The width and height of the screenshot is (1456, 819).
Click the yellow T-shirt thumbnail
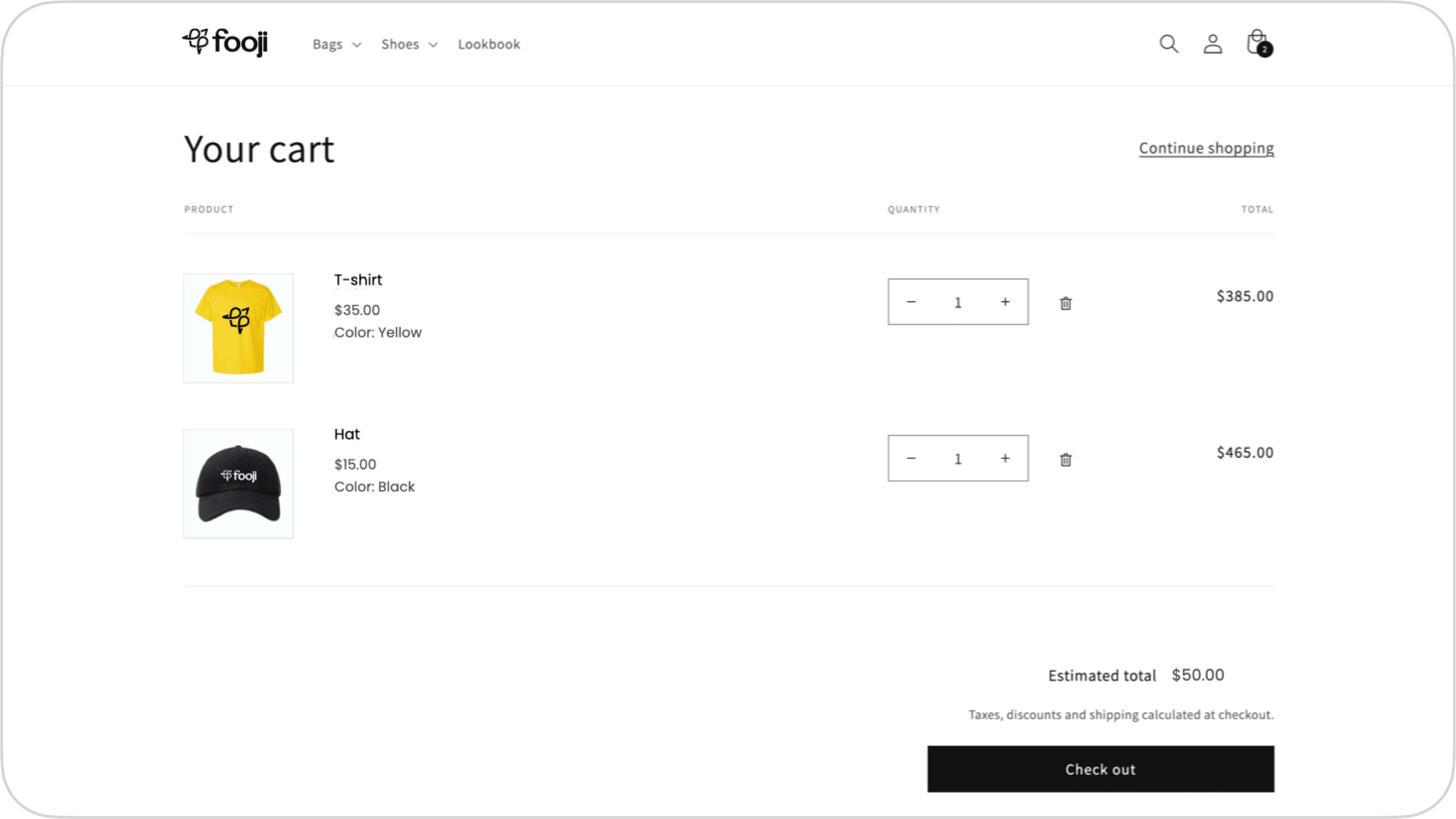[x=238, y=328]
